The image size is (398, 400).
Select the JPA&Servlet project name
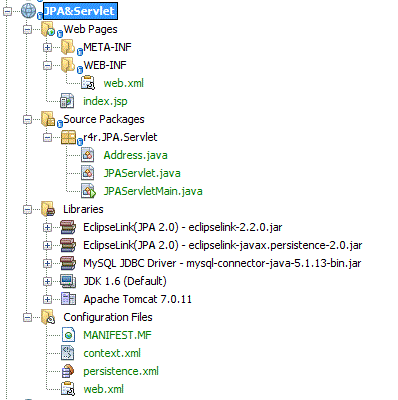pos(80,11)
